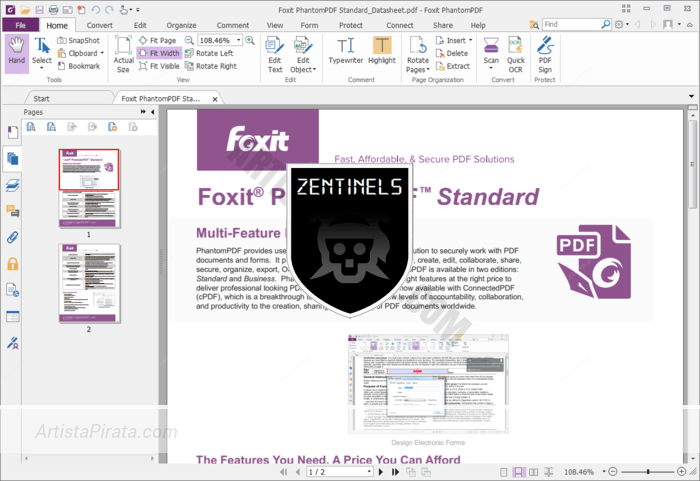
Task: Enable Fit Visible view mode
Action: coord(159,66)
